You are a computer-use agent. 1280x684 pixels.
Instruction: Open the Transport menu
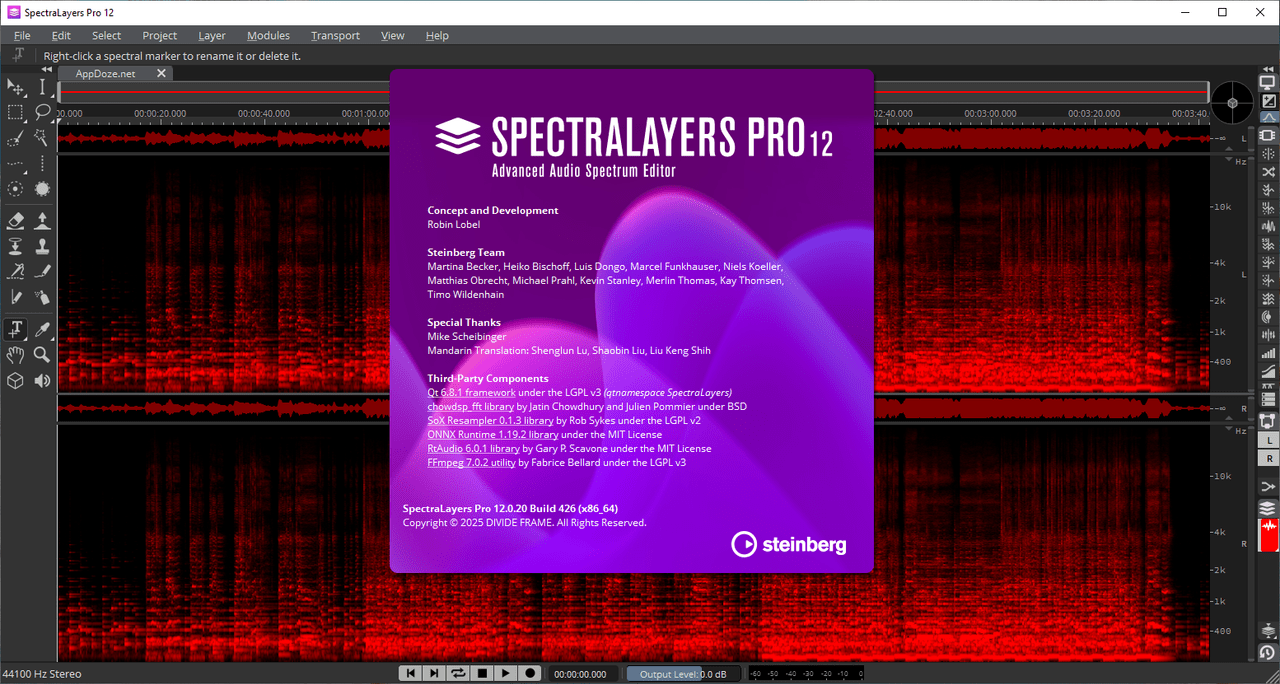335,35
